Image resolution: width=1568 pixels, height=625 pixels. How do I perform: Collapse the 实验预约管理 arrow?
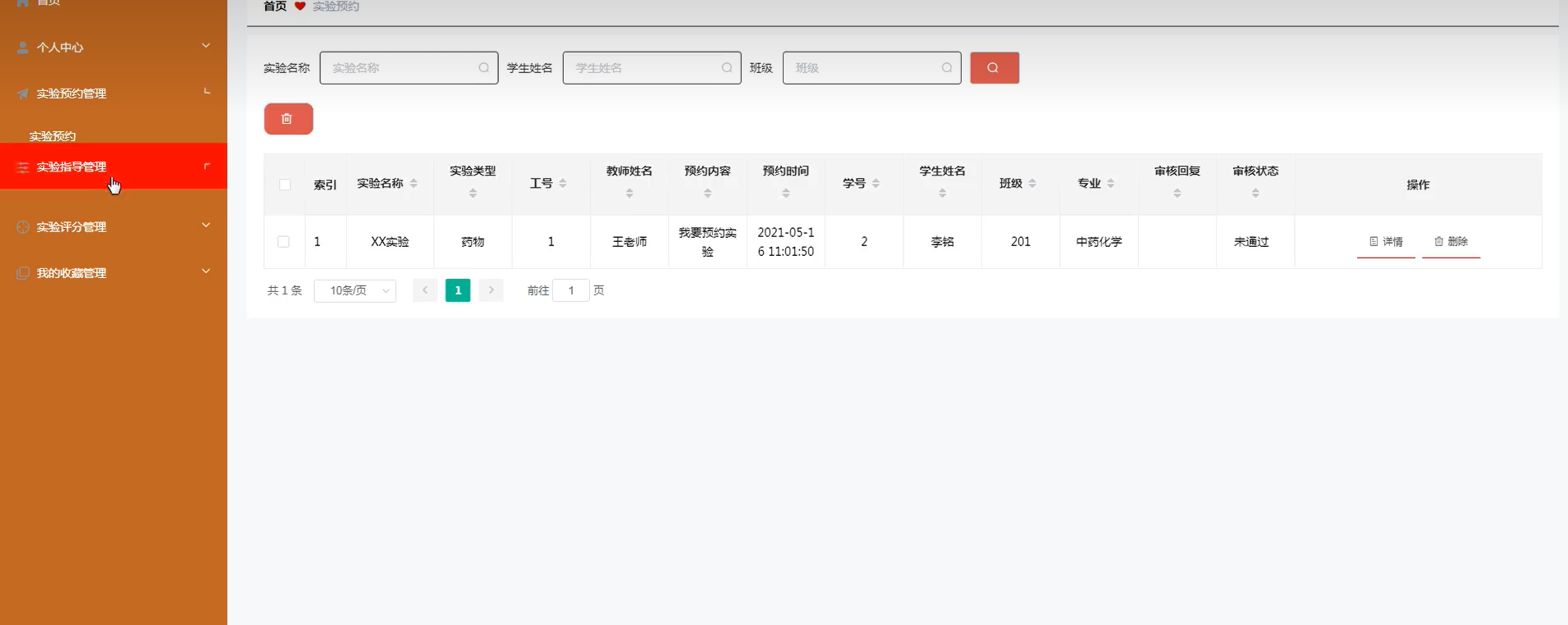207,92
